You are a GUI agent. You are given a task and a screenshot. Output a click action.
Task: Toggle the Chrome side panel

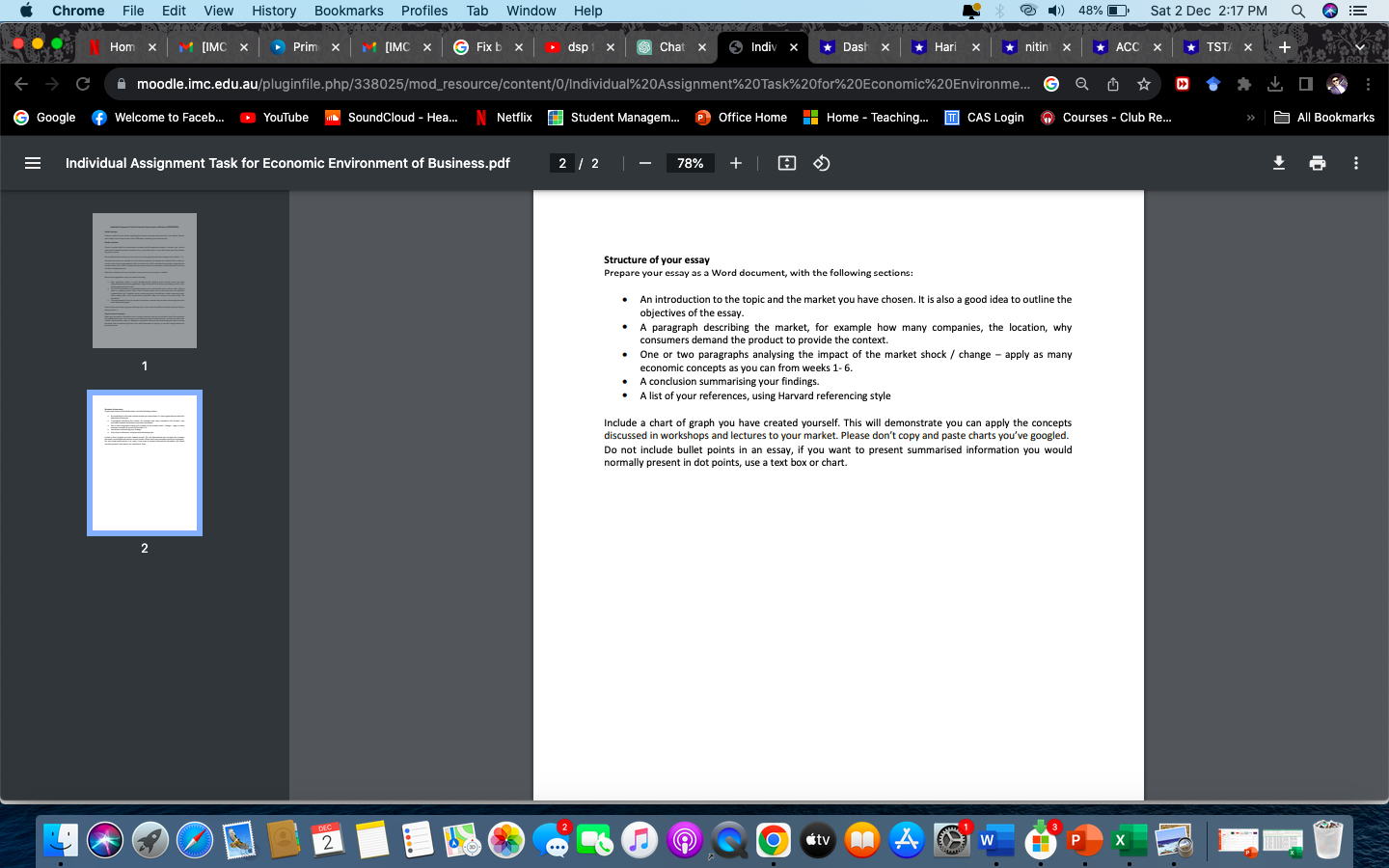click(1304, 84)
